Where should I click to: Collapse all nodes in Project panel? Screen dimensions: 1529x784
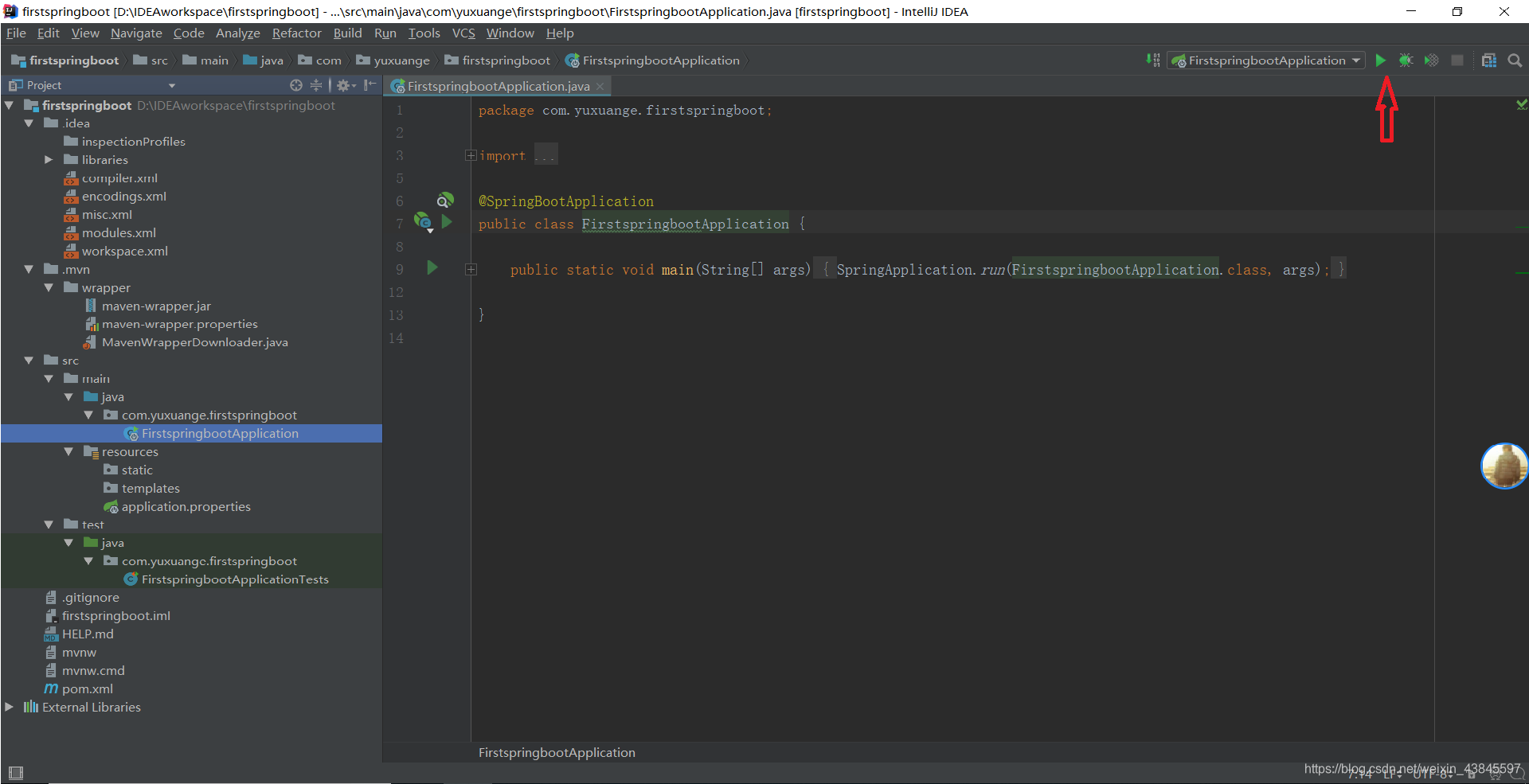[316, 85]
